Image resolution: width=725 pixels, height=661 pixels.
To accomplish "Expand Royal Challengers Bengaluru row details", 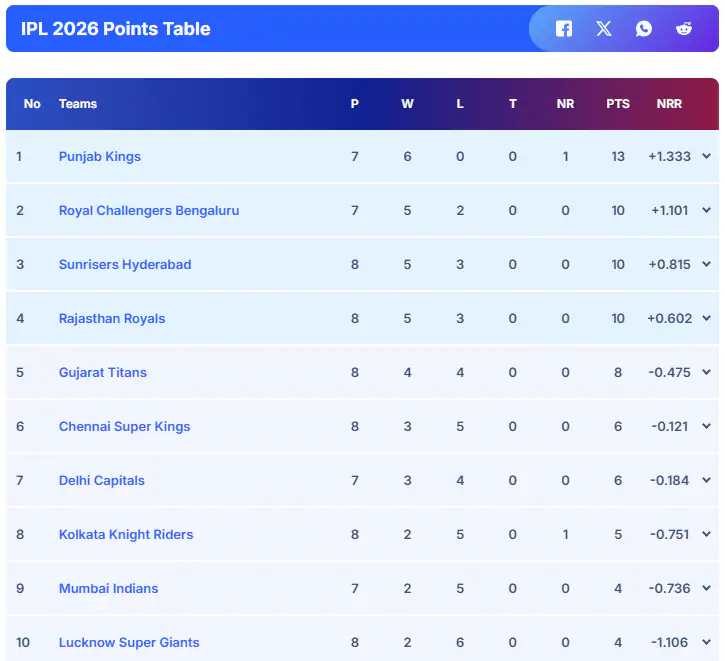I will pos(706,211).
